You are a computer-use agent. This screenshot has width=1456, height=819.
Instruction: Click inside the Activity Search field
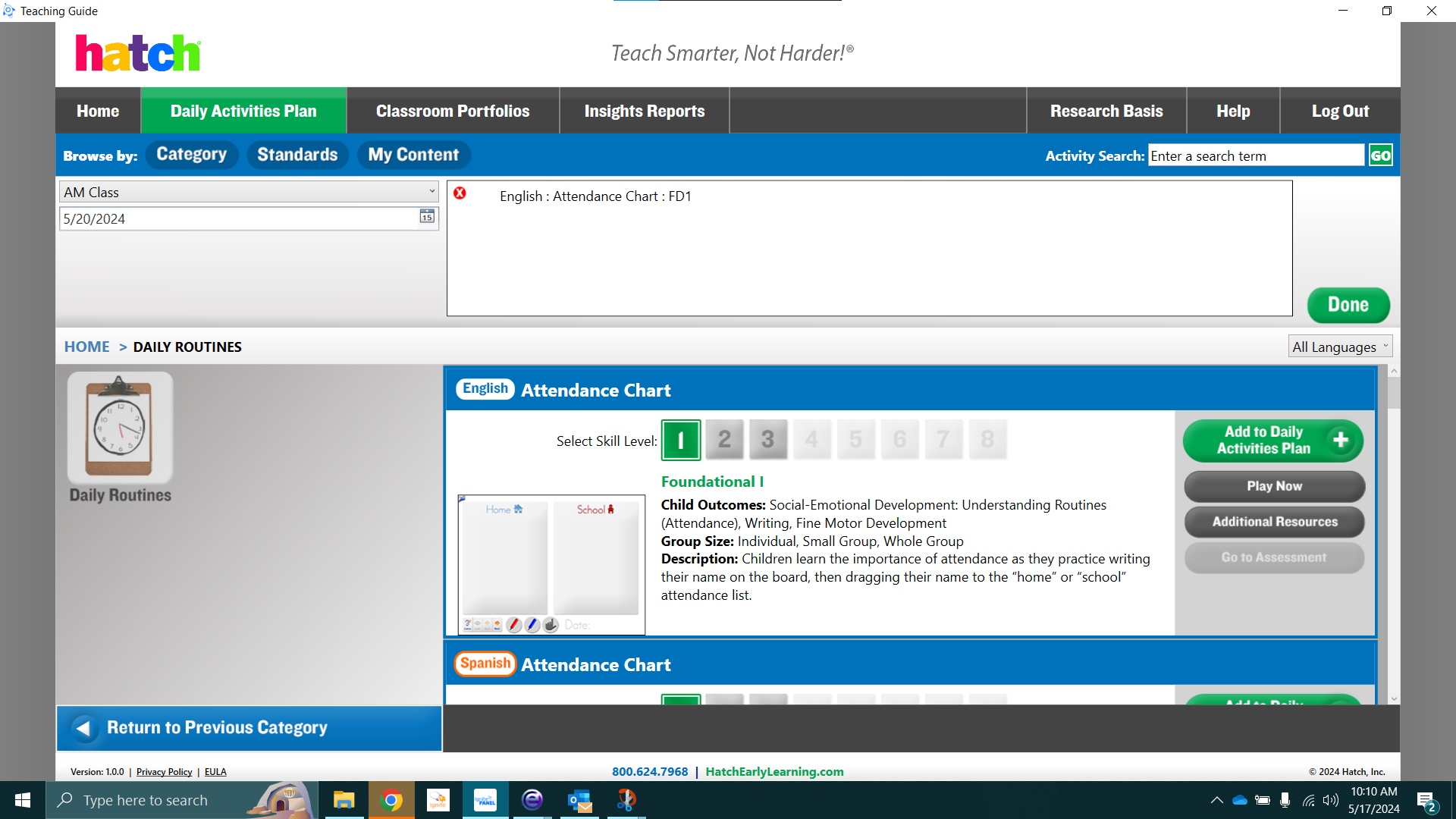(x=1255, y=155)
